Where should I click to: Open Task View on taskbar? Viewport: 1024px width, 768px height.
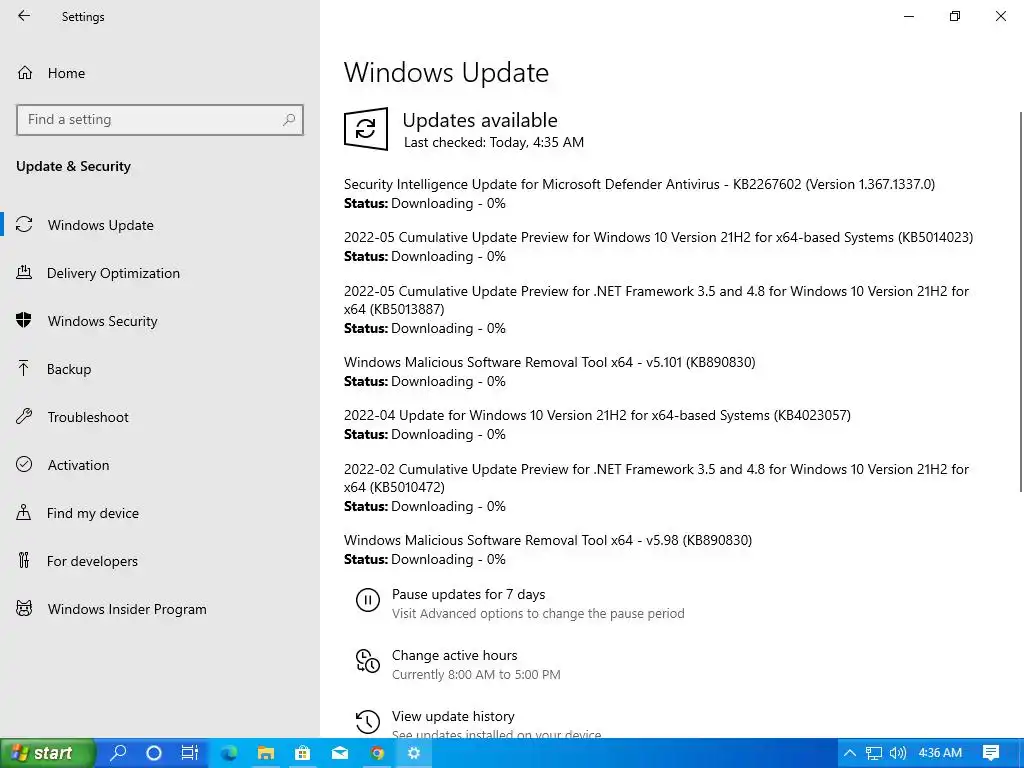tap(189, 753)
